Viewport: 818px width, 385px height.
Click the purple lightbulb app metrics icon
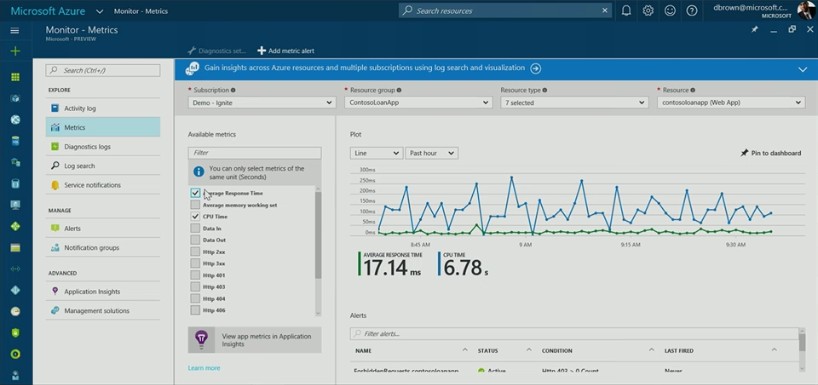[x=201, y=339]
